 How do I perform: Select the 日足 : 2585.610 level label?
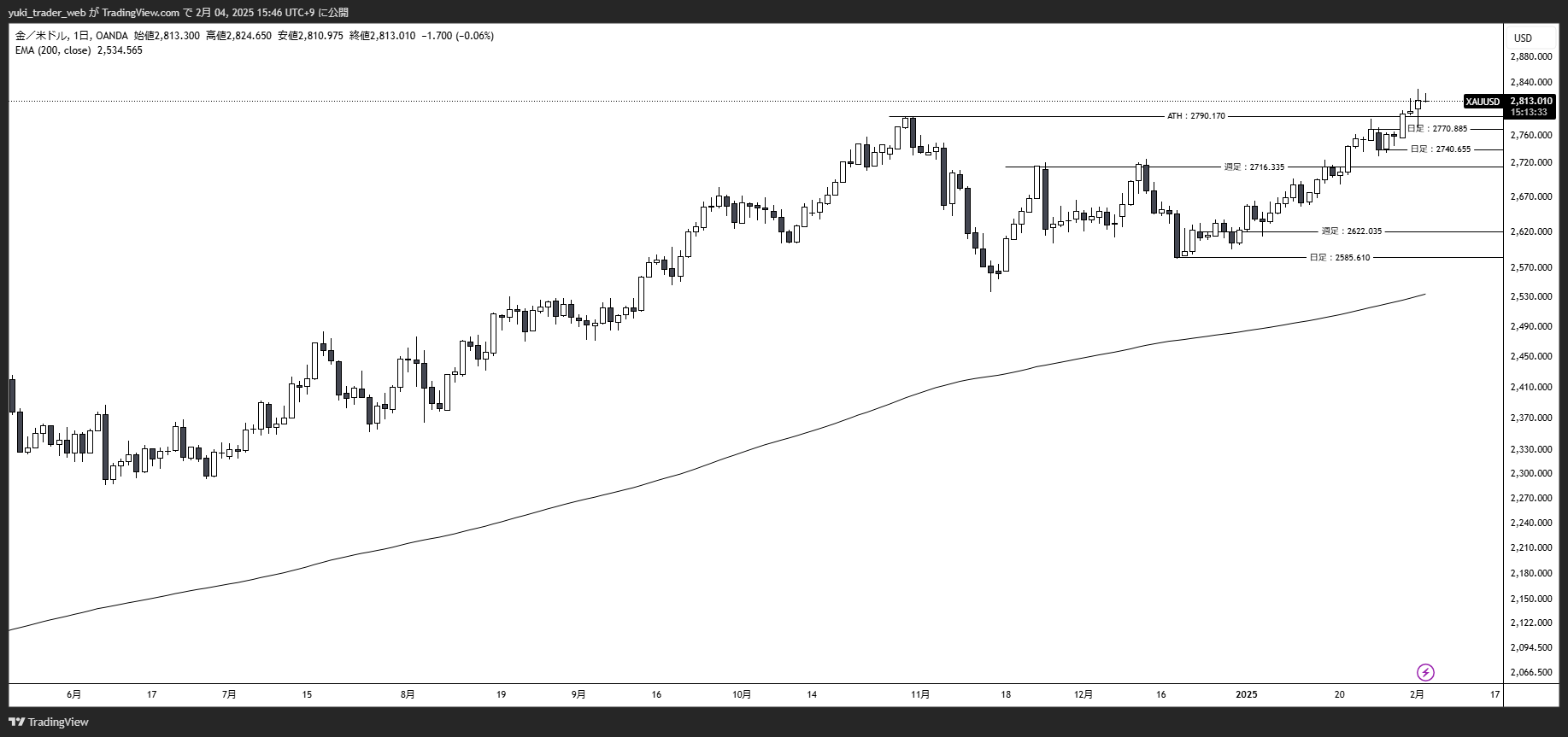[1339, 257]
